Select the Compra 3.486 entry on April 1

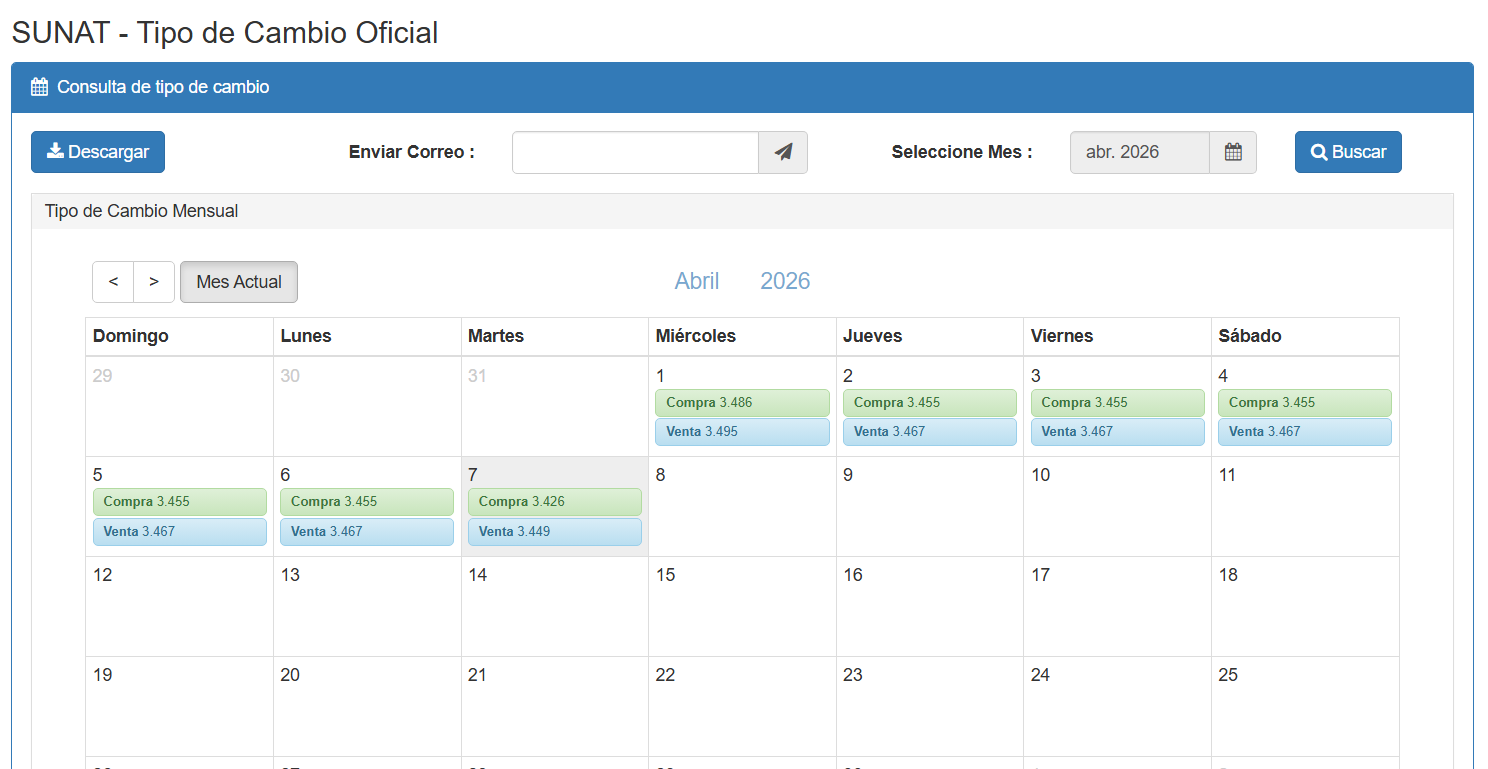[742, 403]
